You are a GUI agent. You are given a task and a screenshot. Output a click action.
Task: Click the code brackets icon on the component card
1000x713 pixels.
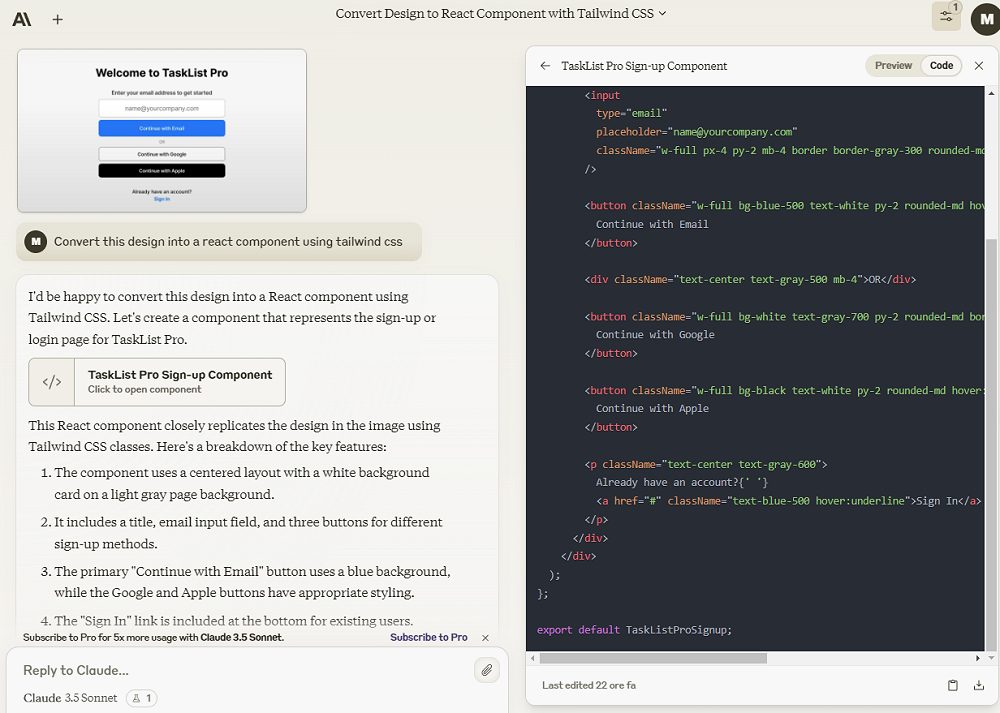[x=52, y=382]
